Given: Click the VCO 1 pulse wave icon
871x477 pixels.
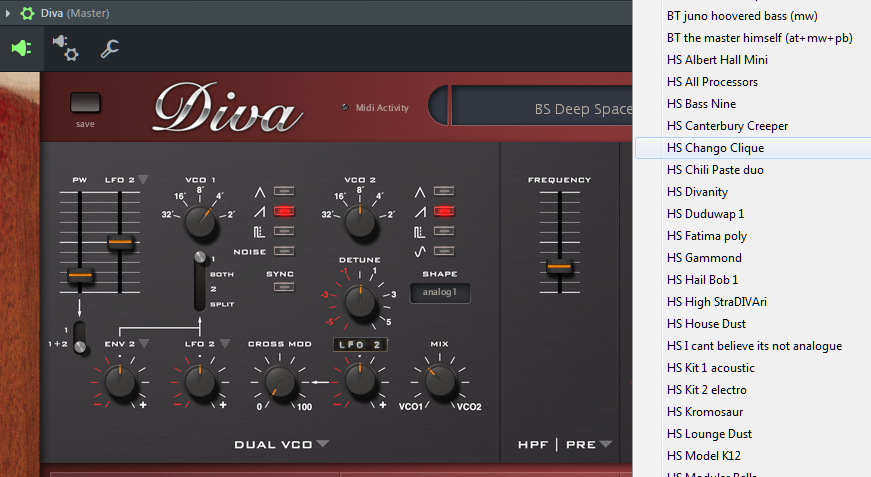Looking at the screenshot, I should (259, 232).
